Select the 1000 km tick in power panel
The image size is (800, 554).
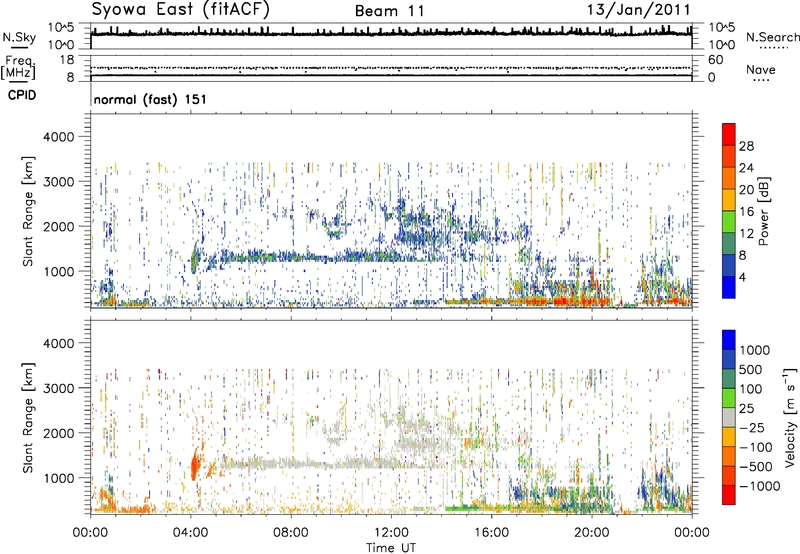pos(58,271)
